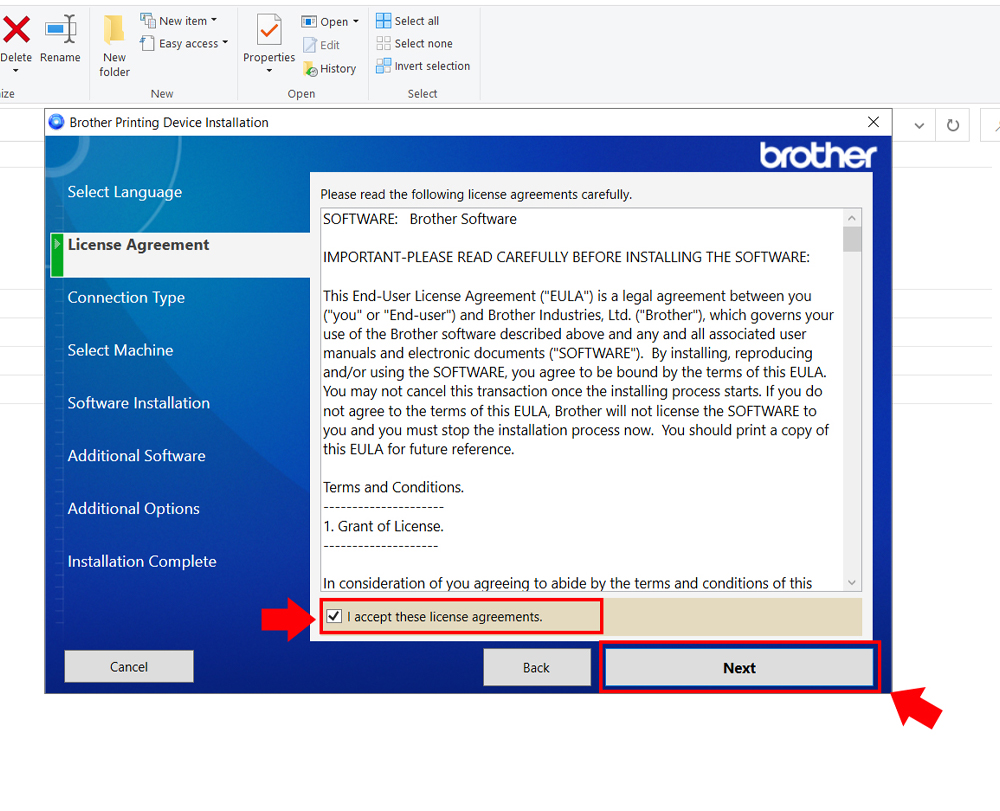1000x811 pixels.
Task: Click the license scrollbar down arrow
Action: point(852,582)
